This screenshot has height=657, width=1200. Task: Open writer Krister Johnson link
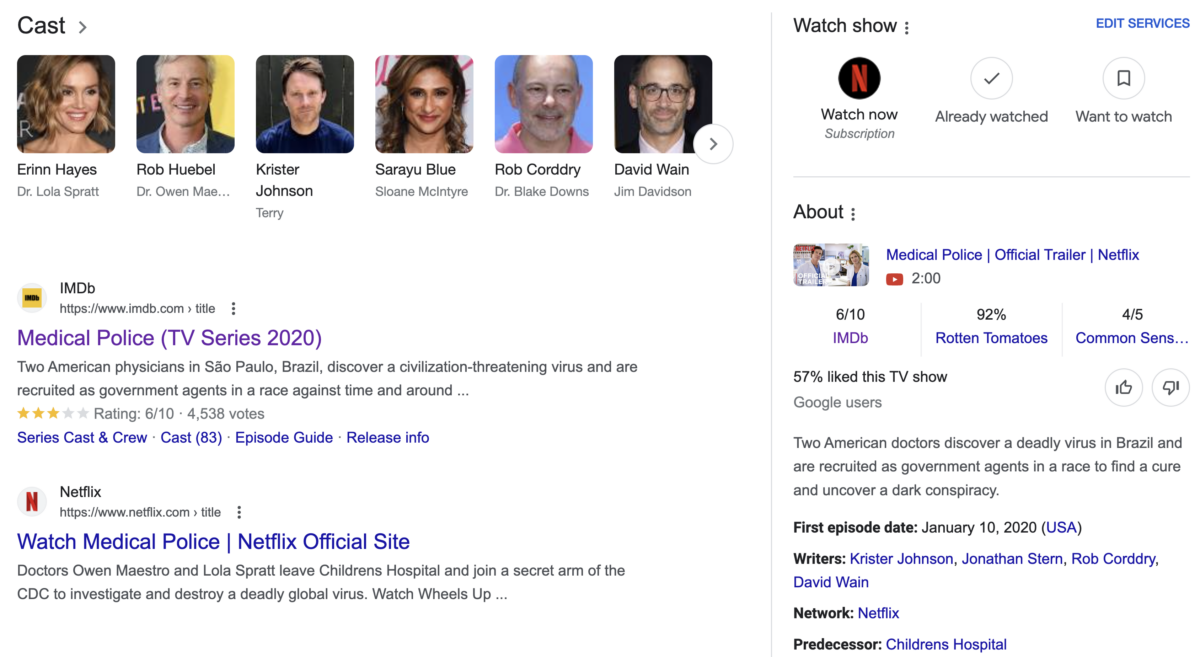coord(901,559)
